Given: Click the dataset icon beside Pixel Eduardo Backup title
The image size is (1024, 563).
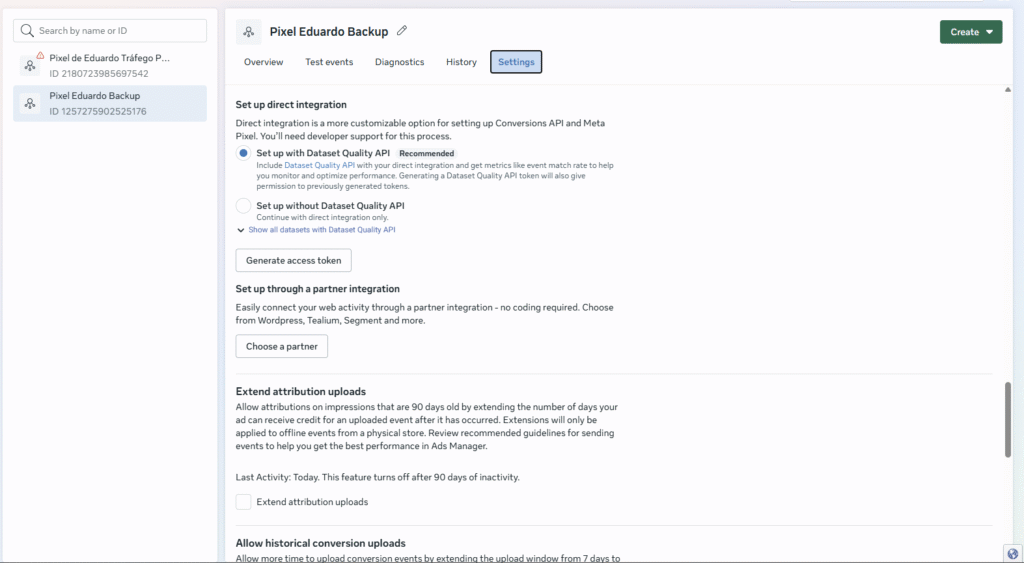Looking at the screenshot, I should 248,32.
